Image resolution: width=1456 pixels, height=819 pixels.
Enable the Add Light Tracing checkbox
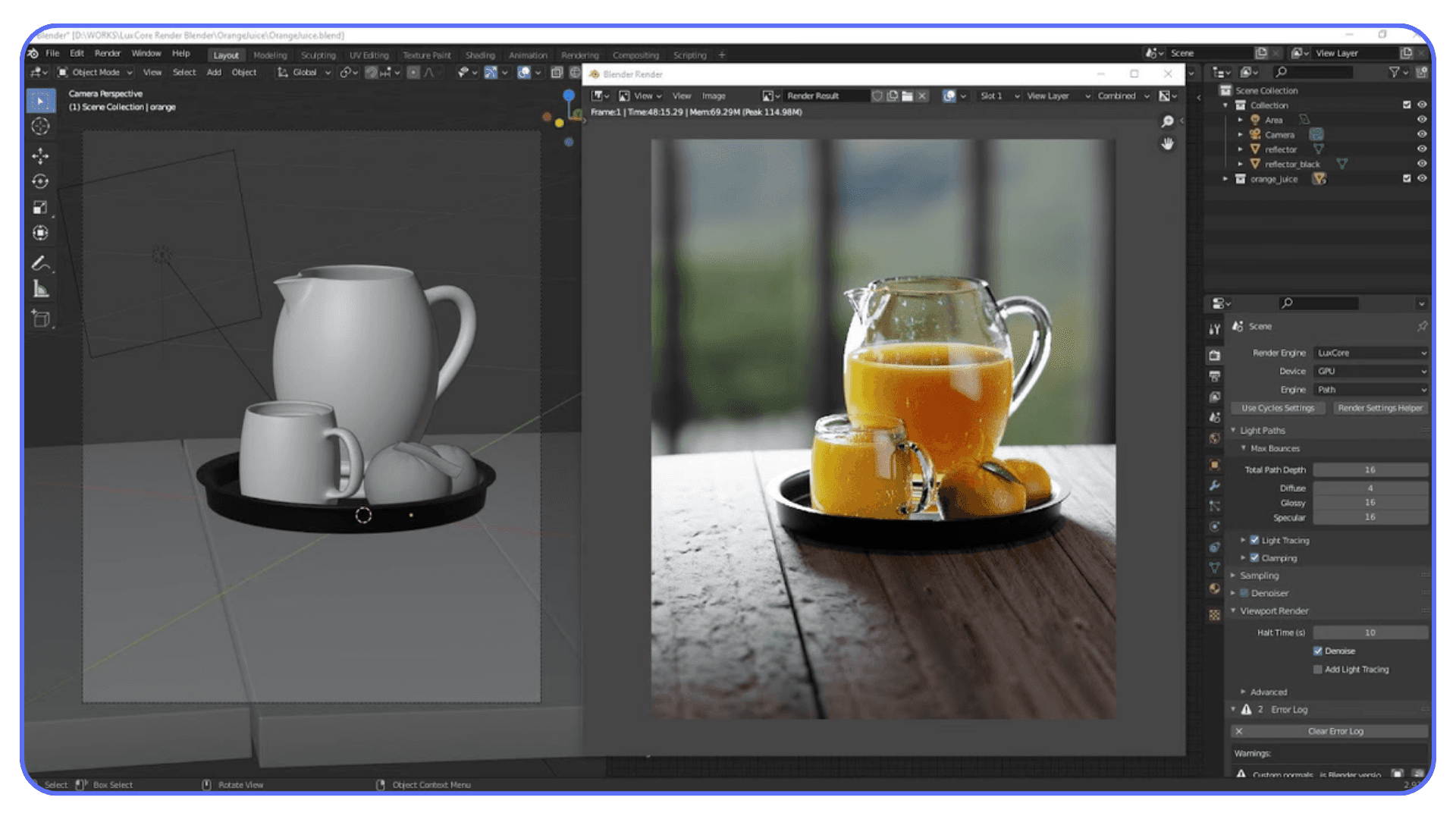pos(1319,669)
